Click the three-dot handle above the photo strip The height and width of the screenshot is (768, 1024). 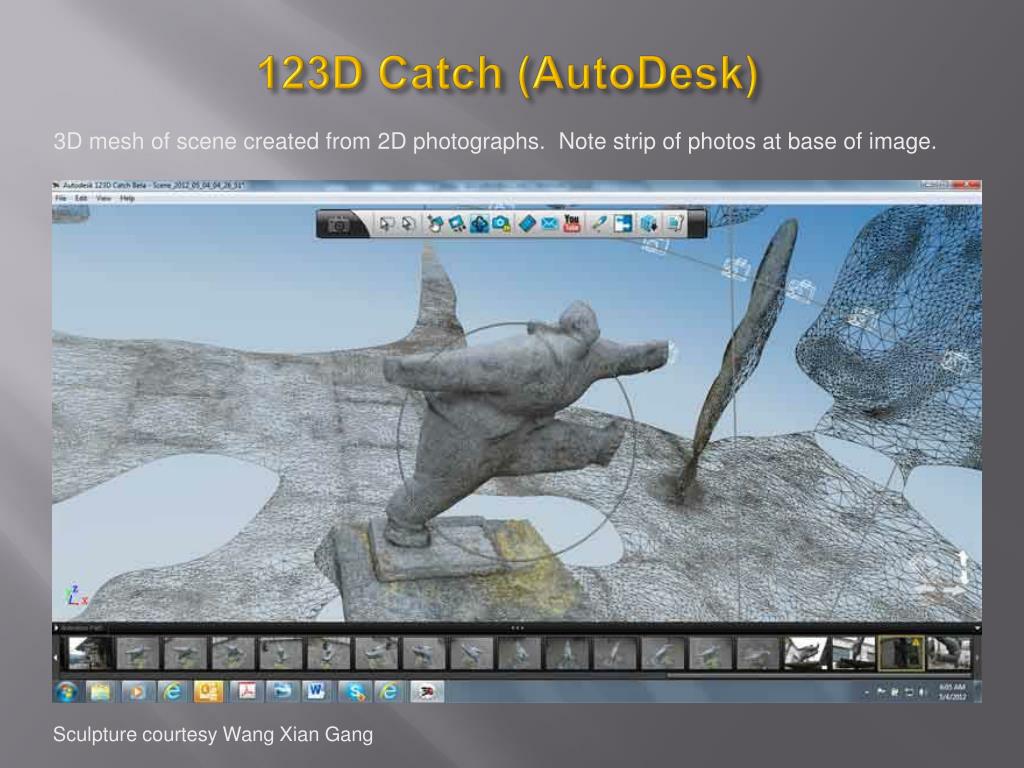pyautogui.click(x=517, y=628)
